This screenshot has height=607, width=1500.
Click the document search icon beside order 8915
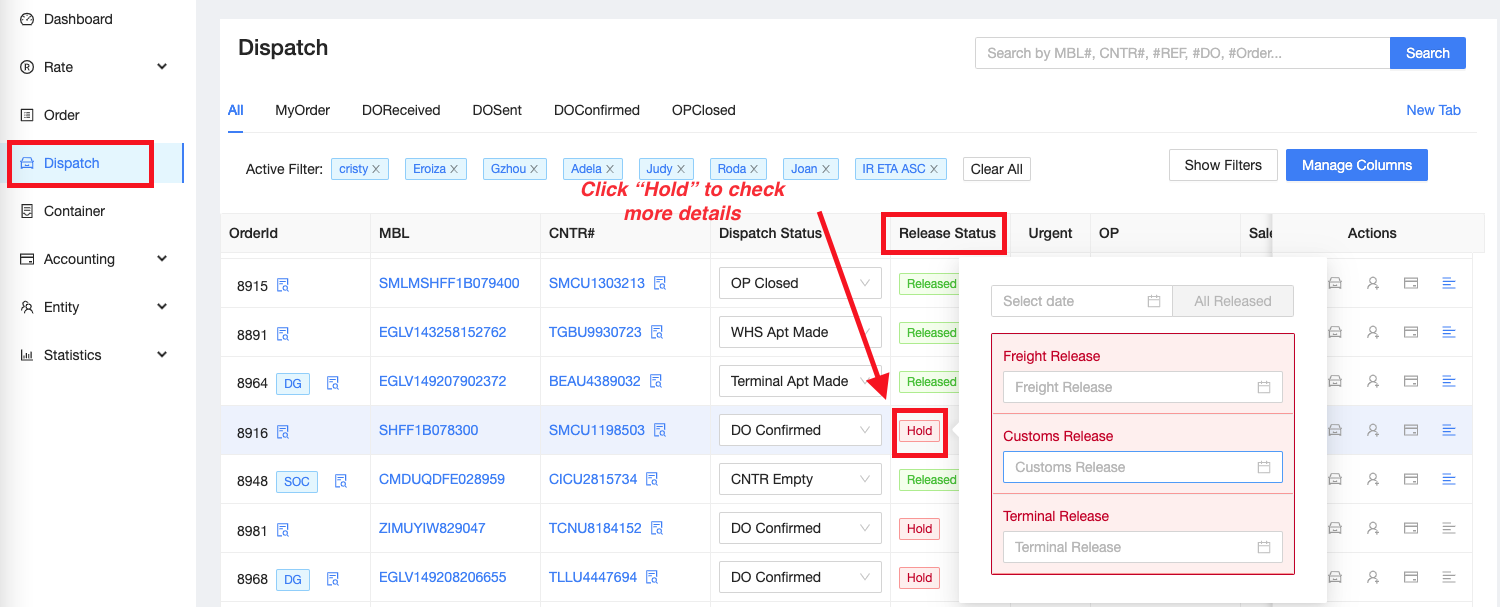point(283,285)
